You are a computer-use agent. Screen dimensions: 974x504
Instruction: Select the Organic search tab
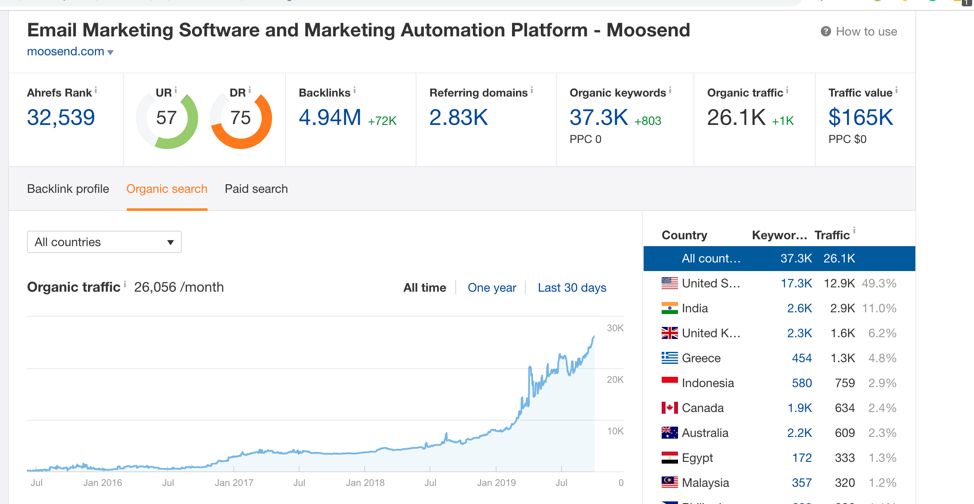[166, 189]
